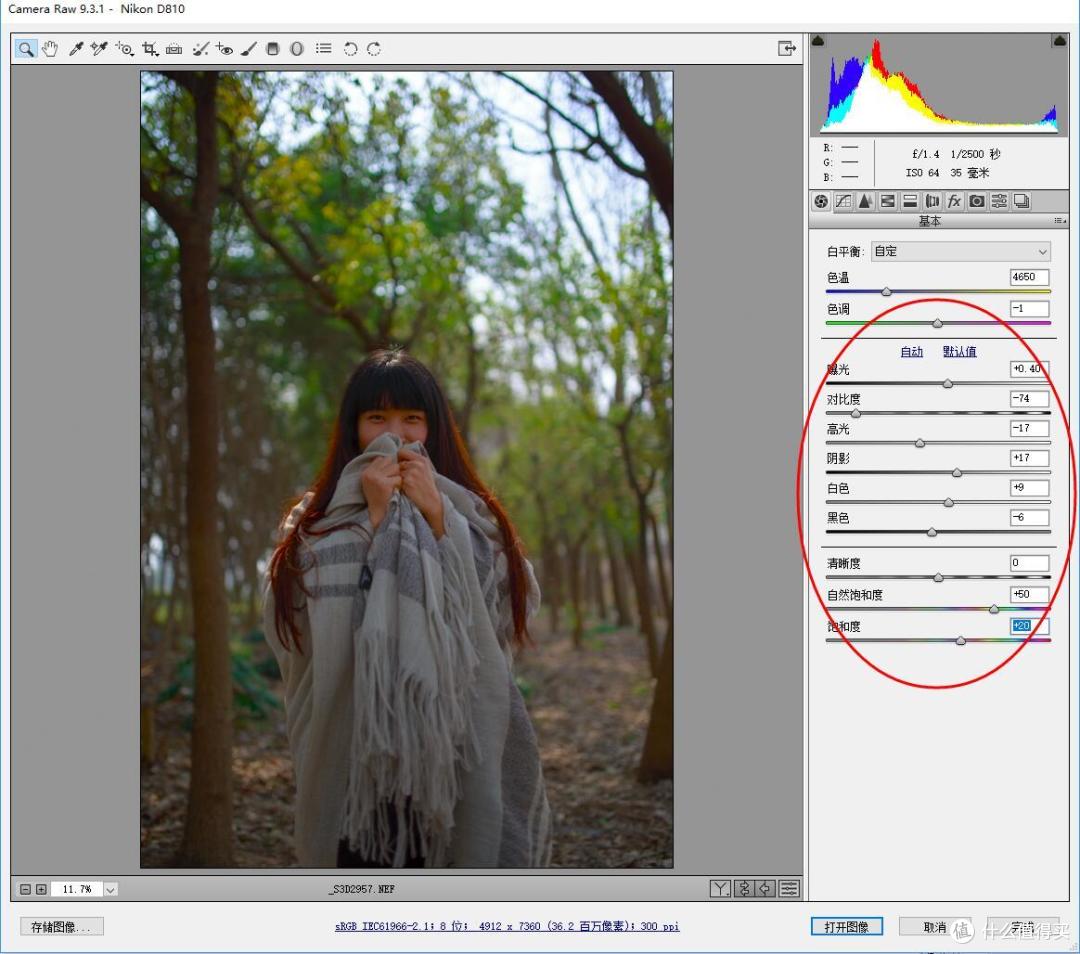Select the Spot Removal tool
Viewport: 1080px width, 954px height.
[x=200, y=49]
